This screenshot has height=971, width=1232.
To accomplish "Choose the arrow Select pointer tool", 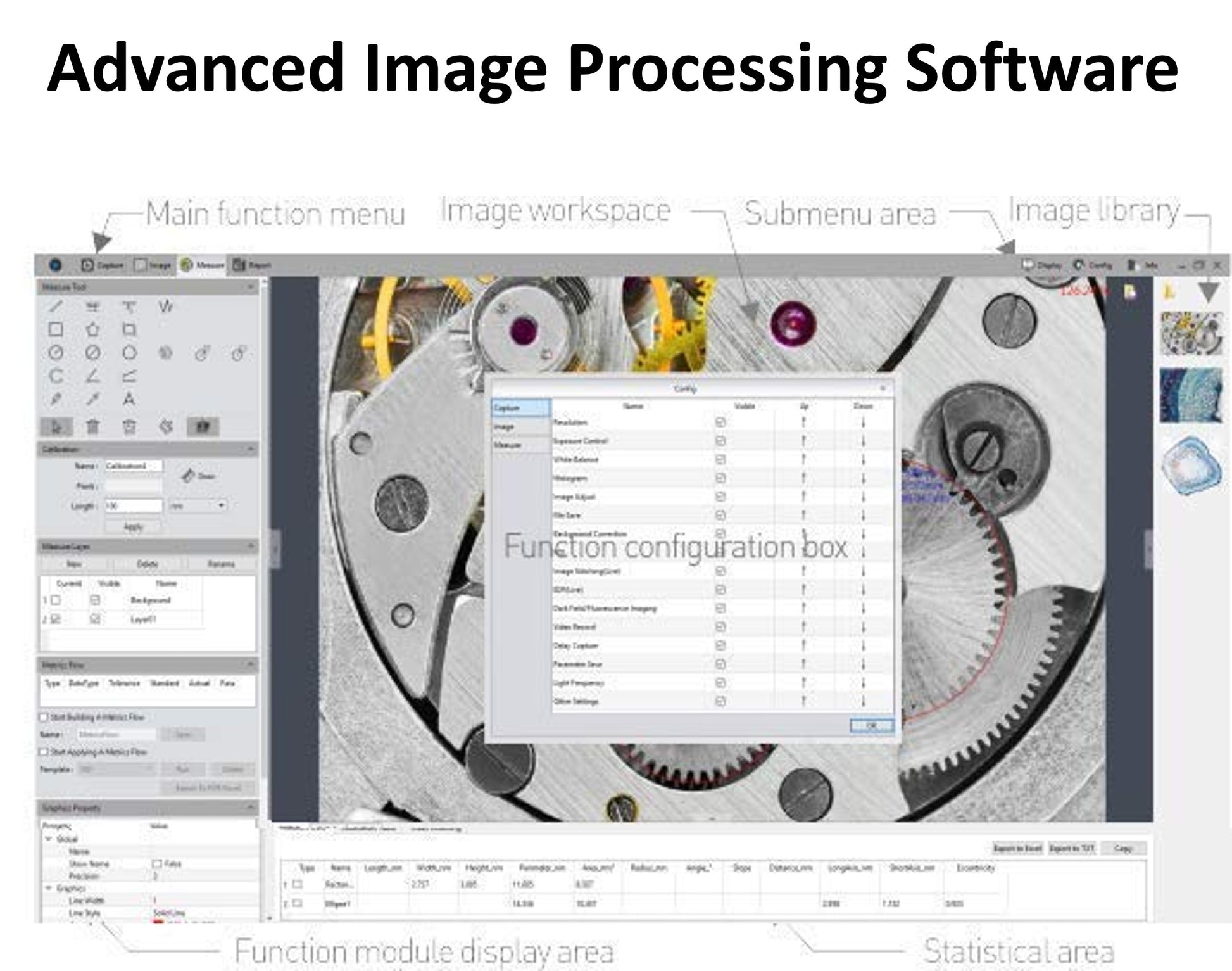I will click(56, 427).
